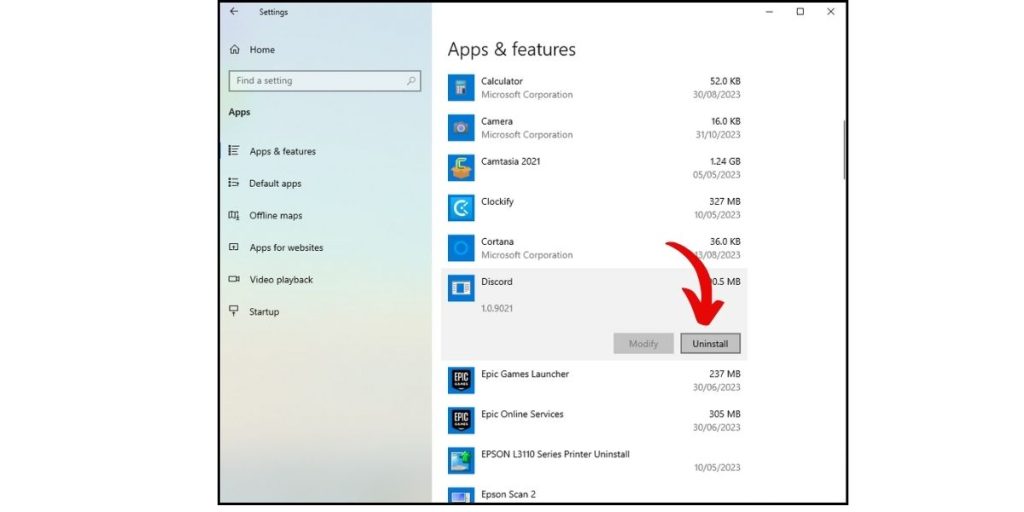
Task: Click the app list vertical scrollbar
Action: click(844, 149)
